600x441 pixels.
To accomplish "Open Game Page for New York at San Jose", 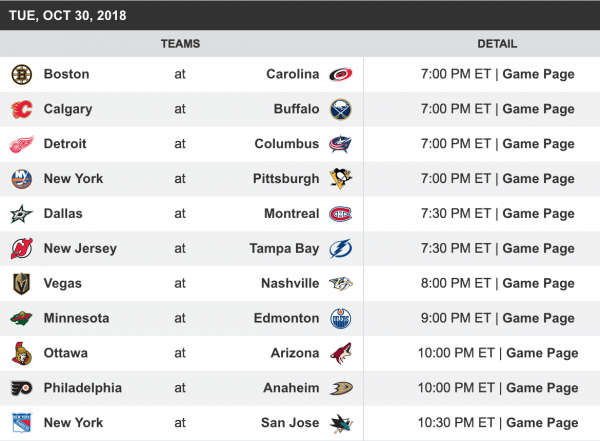I will tap(542, 423).
